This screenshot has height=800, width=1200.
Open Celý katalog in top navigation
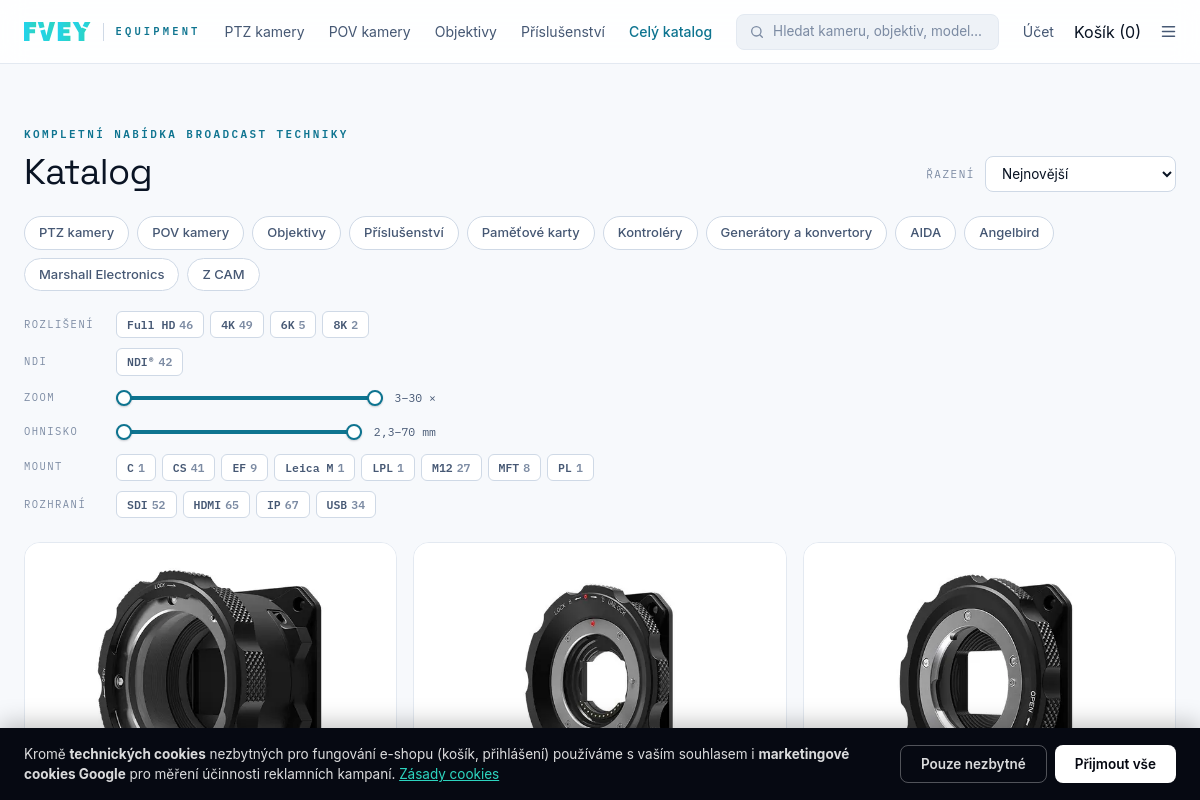pyautogui.click(x=670, y=32)
